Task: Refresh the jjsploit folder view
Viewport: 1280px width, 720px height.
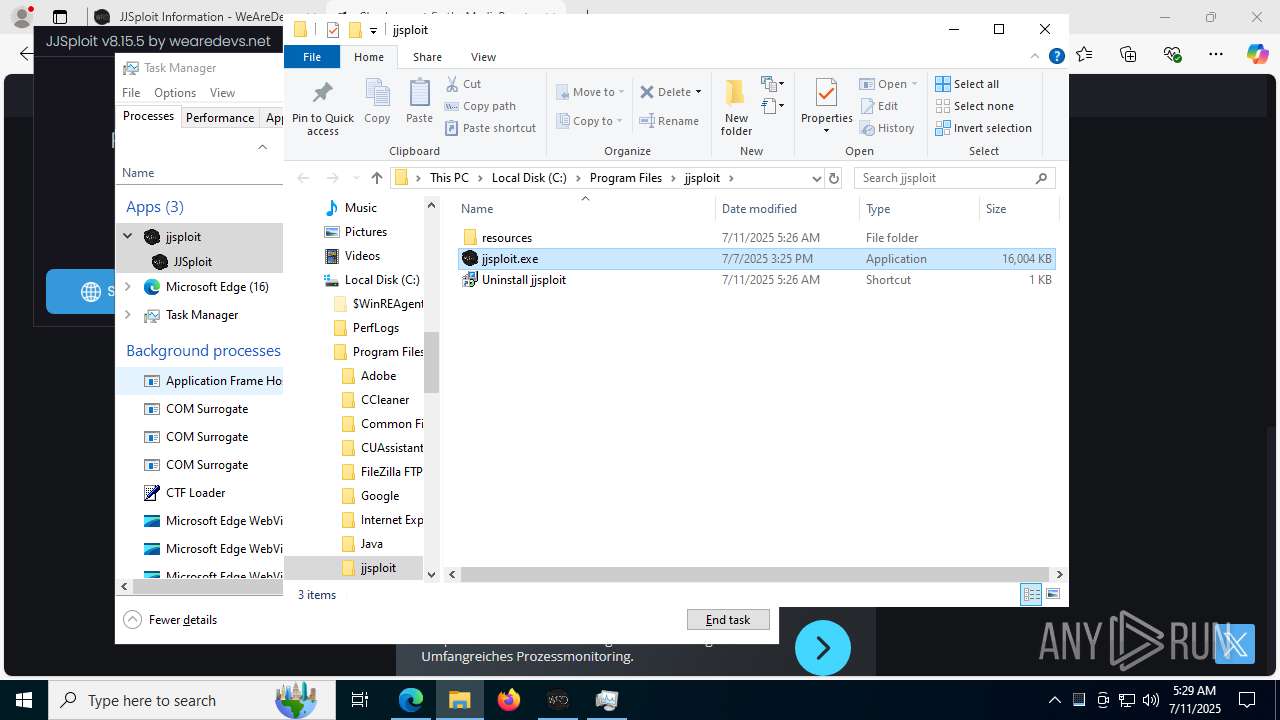Action: coord(833,178)
